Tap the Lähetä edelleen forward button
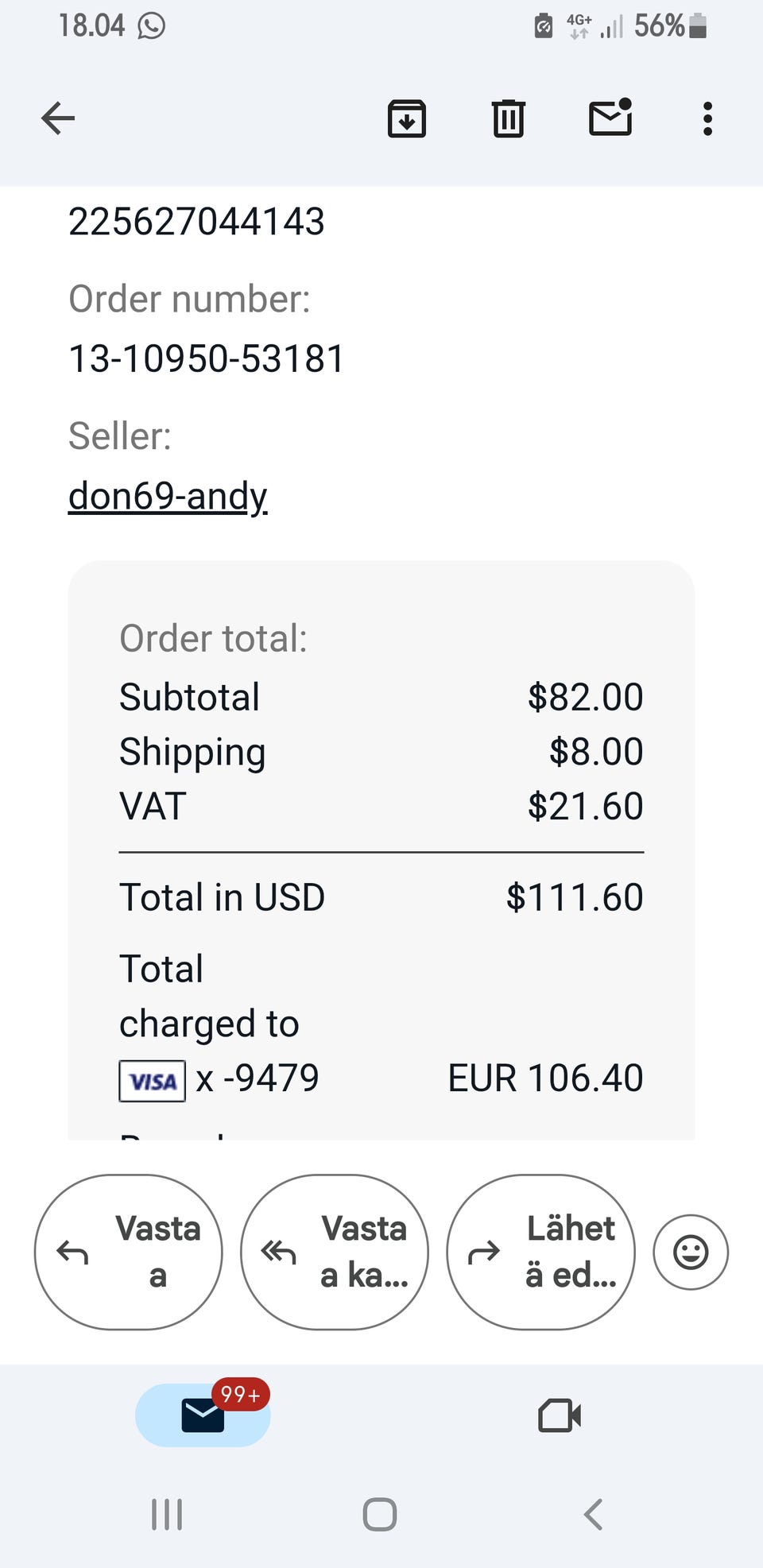 click(x=540, y=1252)
